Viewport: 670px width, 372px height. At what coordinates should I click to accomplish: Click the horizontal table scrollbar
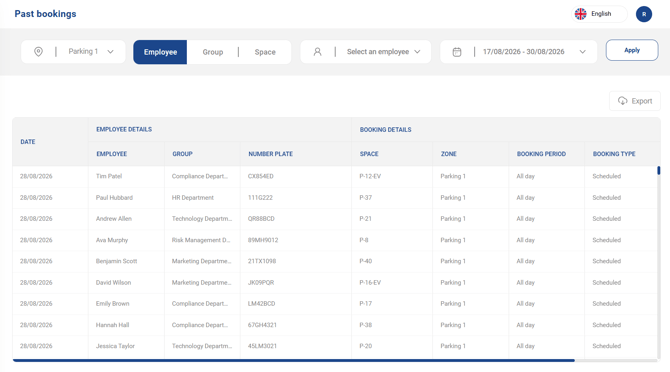pos(294,360)
